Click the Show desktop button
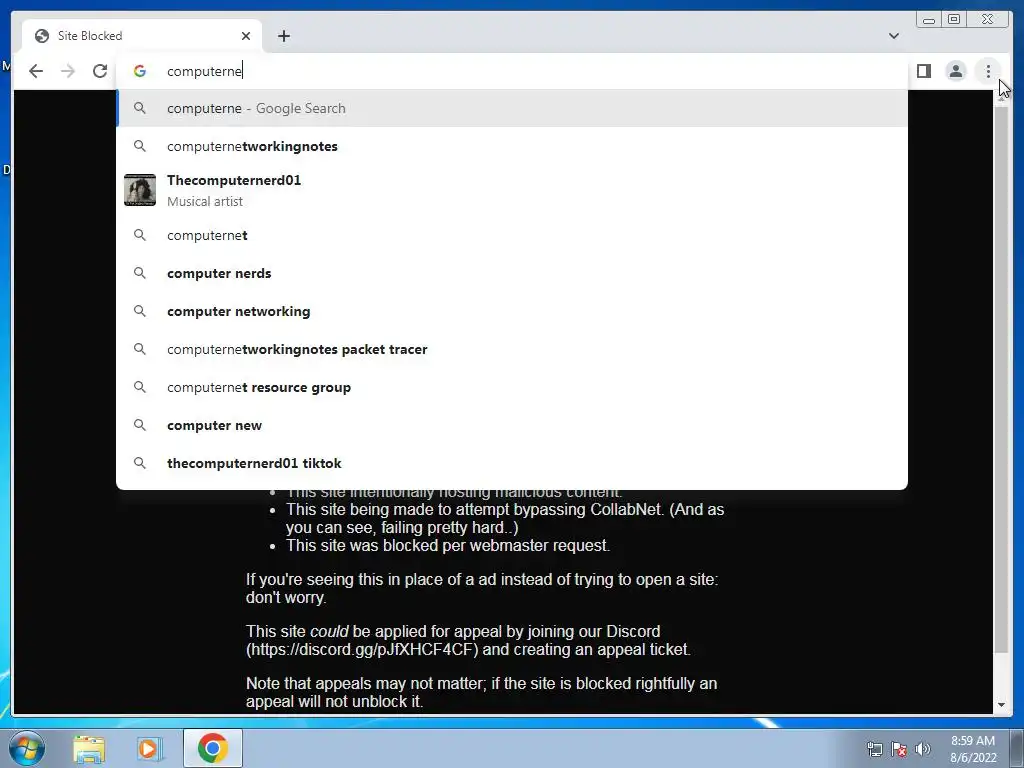 click(1017, 748)
